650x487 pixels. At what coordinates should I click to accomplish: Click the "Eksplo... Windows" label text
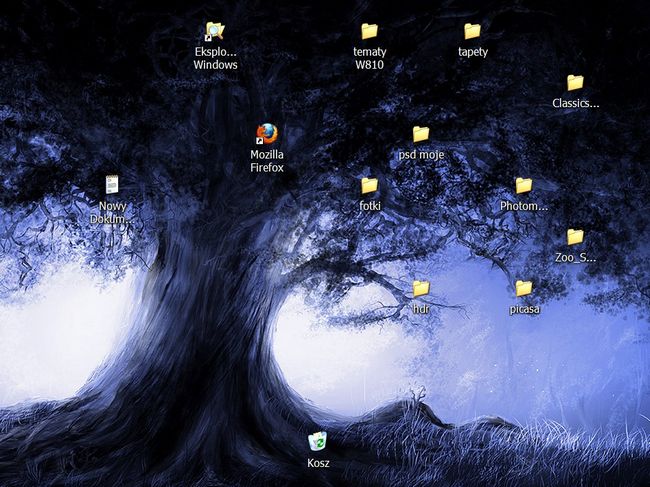(x=215, y=58)
